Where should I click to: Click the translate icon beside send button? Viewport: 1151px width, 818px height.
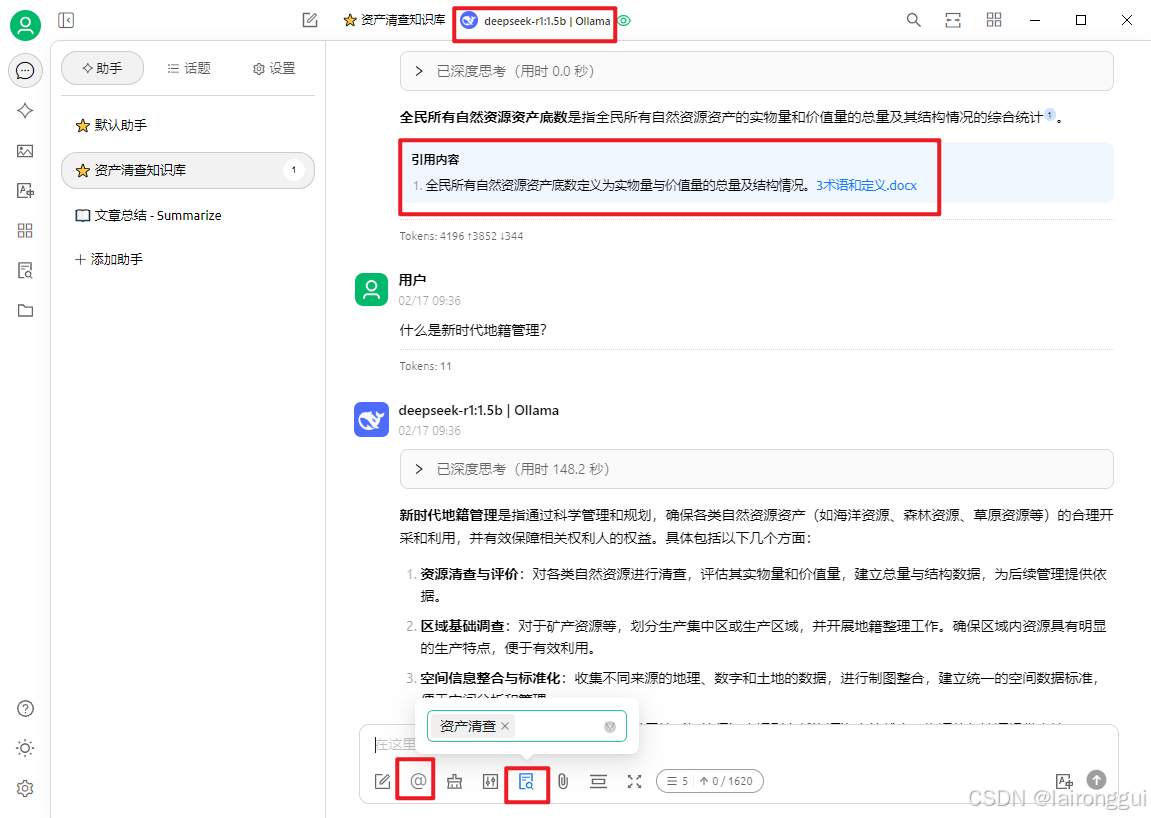pos(1064,781)
